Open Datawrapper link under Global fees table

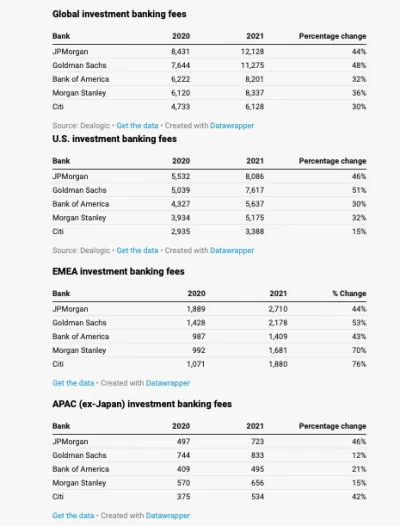click(232, 125)
